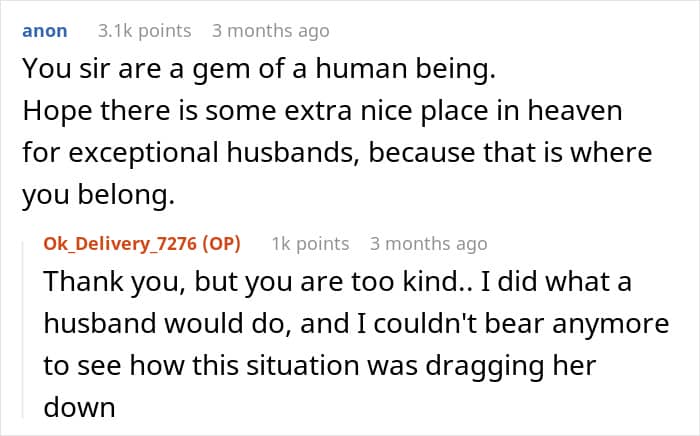Click the line starting "to see how this"
This screenshot has height=436, width=700.
pyautogui.click(x=319, y=366)
